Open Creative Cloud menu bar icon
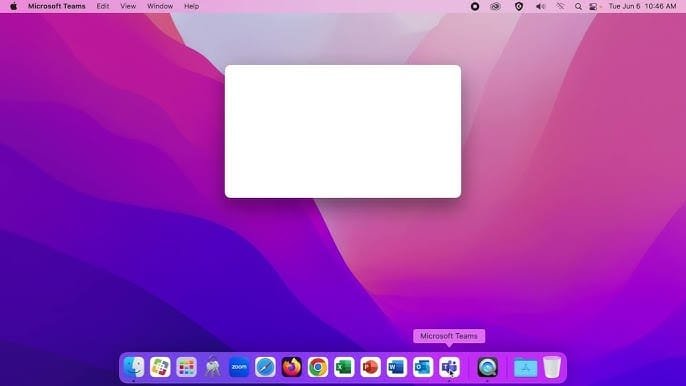686x386 pixels. pos(495,6)
